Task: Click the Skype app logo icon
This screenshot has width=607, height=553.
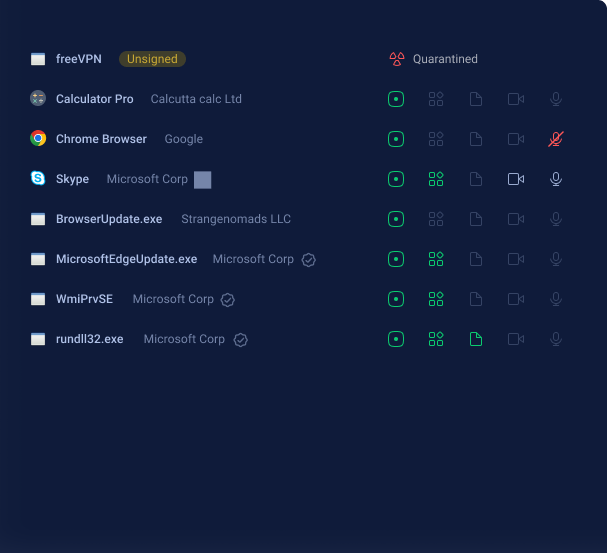Action: (38, 179)
